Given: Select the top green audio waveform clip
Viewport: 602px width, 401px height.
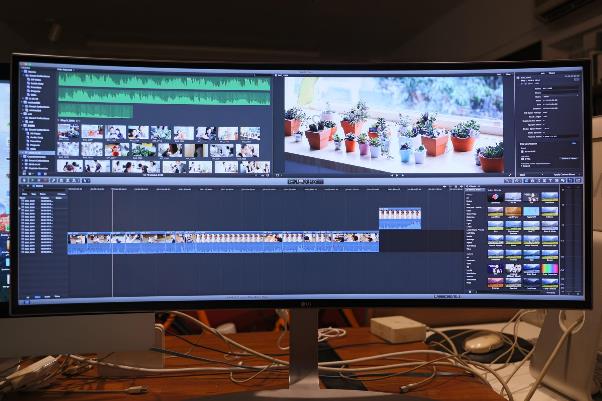Looking at the screenshot, I should [164, 82].
